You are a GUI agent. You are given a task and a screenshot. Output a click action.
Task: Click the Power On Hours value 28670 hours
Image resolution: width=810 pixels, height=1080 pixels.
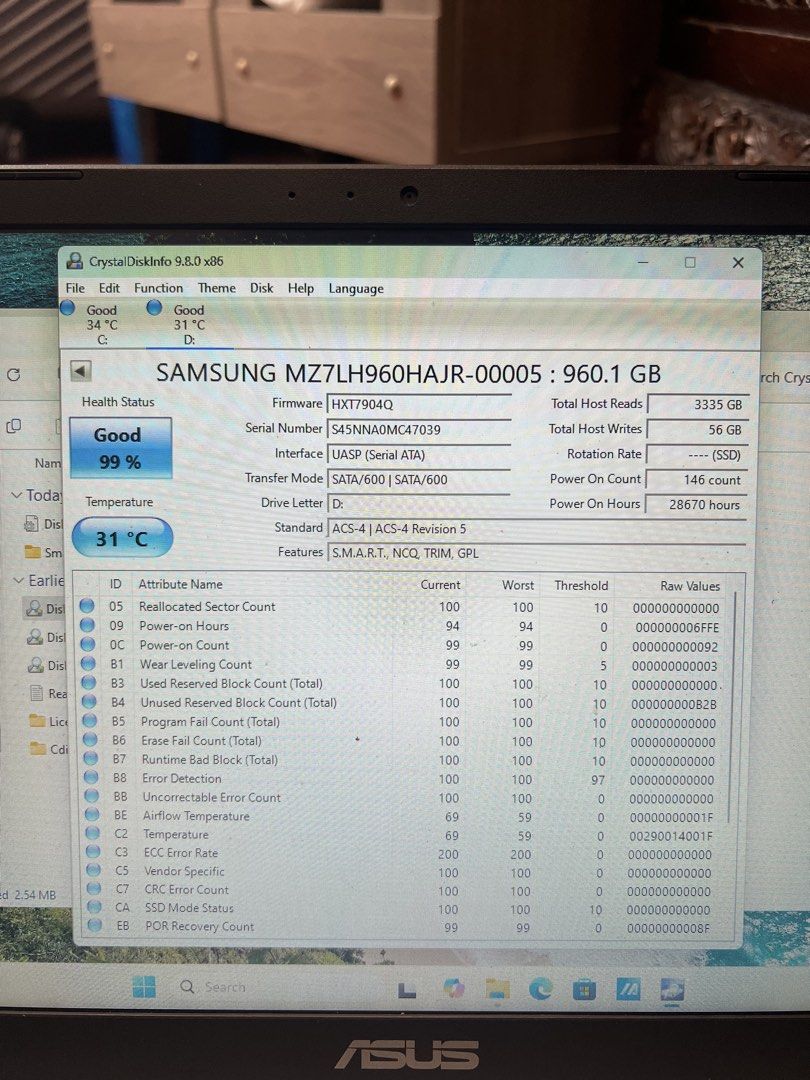coord(696,504)
